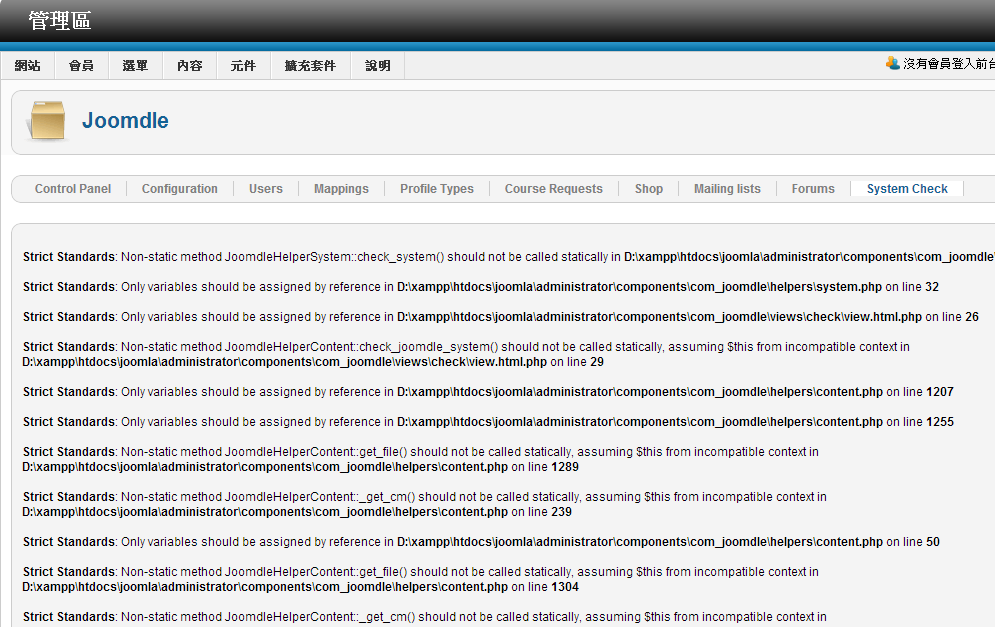Image resolution: width=995 pixels, height=627 pixels.
Task: Click the 沒有會員登入前台 status text
Action: [x=949, y=63]
